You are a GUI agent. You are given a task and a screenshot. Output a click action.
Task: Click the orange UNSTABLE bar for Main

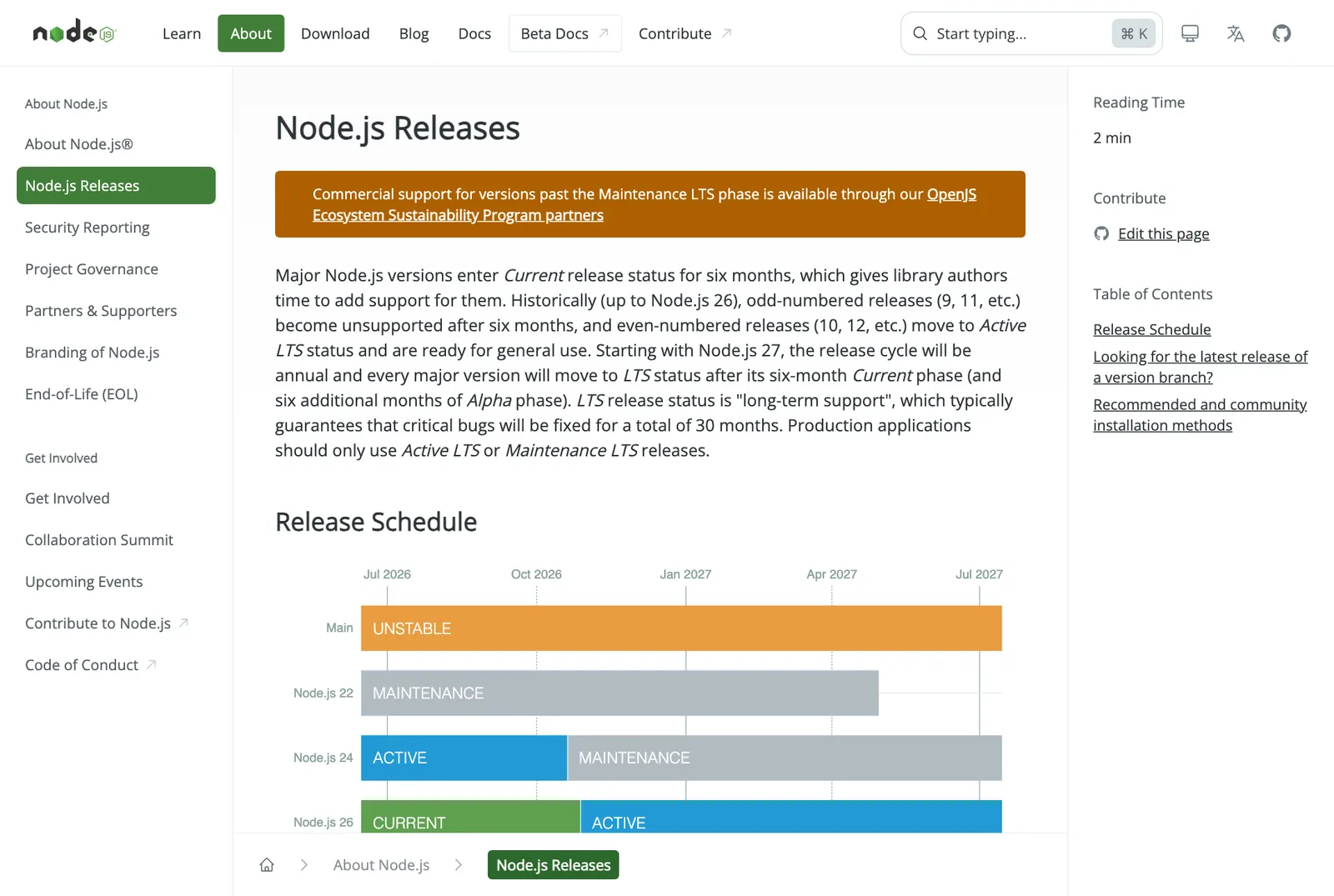click(x=681, y=628)
